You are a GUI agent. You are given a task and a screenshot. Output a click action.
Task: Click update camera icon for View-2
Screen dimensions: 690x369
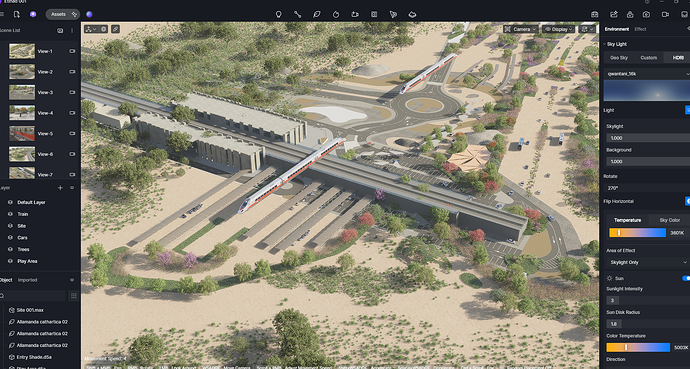[72, 72]
